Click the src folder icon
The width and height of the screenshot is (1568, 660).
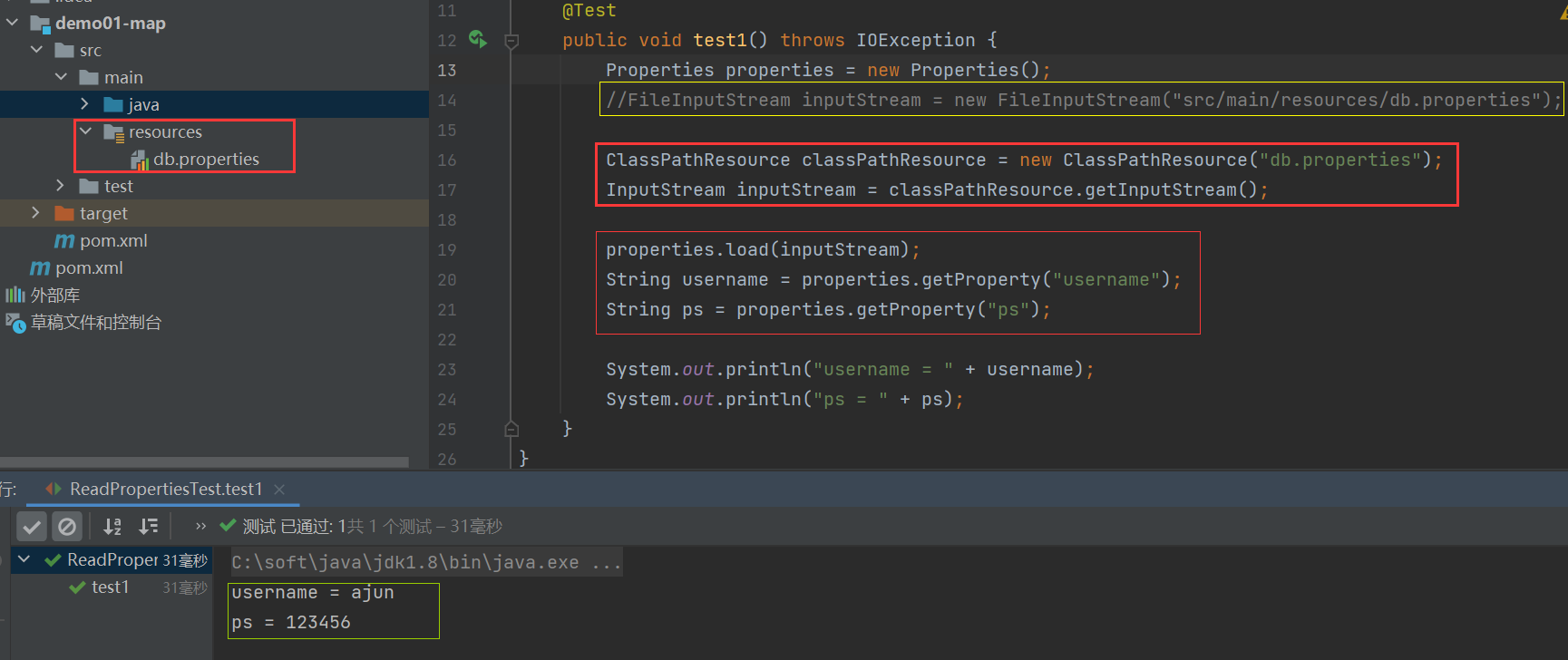pos(64,50)
